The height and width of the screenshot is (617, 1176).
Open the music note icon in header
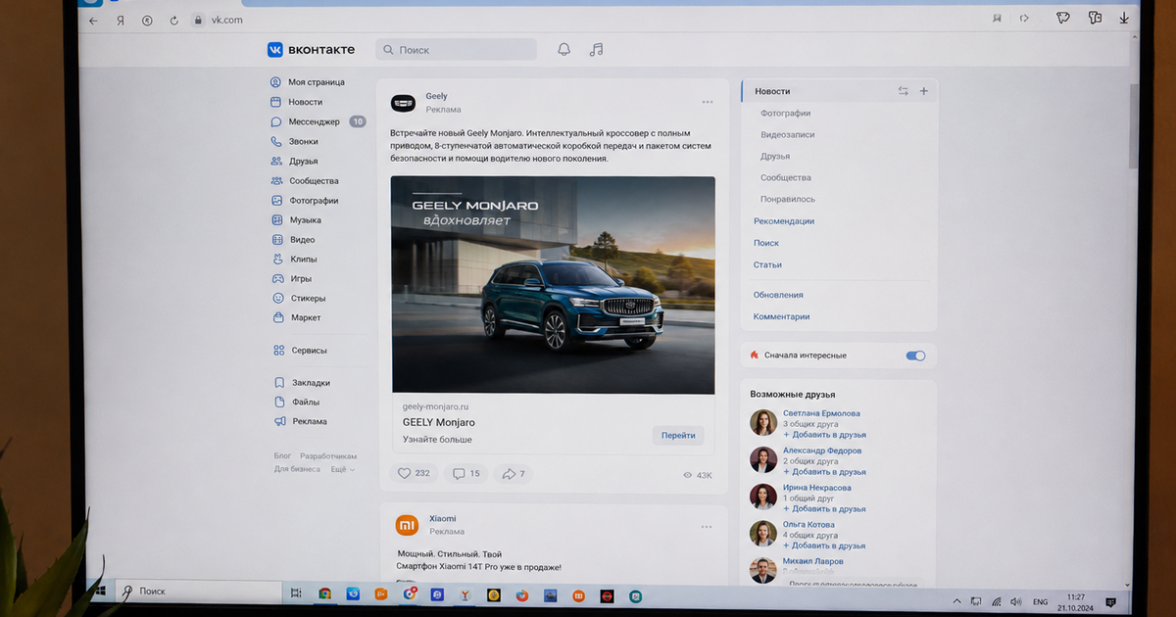pos(596,49)
